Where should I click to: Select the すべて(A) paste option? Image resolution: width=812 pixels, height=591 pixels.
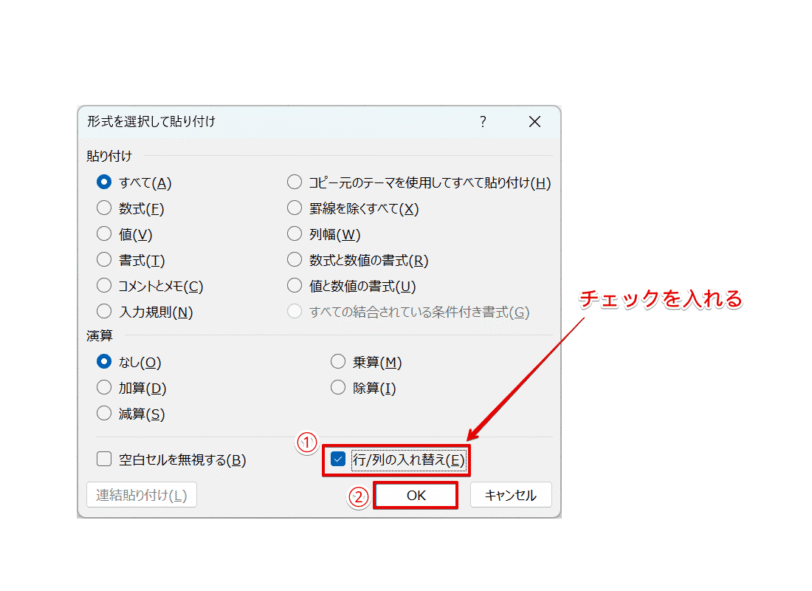point(104,182)
